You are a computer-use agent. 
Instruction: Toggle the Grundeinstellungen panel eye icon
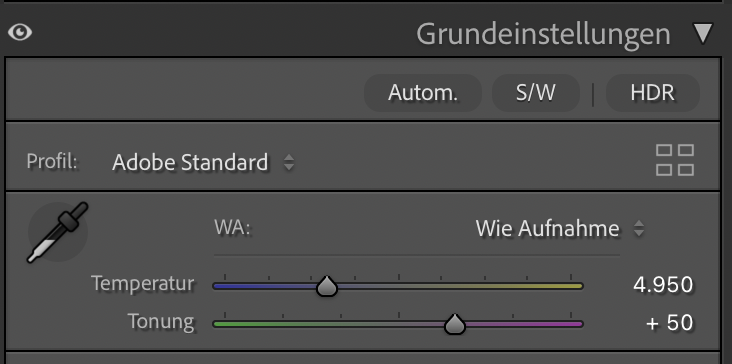coord(20,32)
